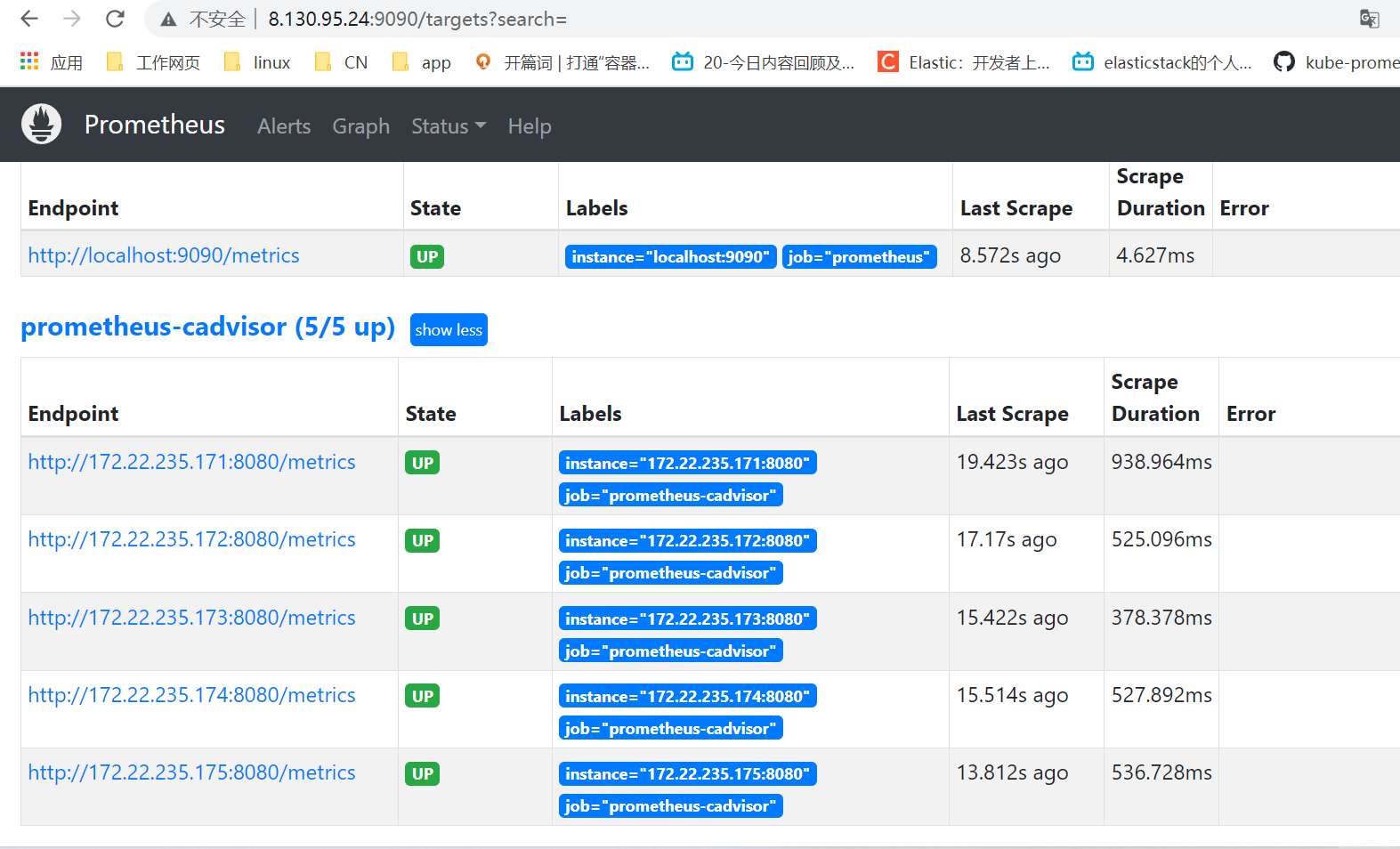Open the 172.22.235.173 metrics endpoint
The image size is (1400, 849).
192,618
